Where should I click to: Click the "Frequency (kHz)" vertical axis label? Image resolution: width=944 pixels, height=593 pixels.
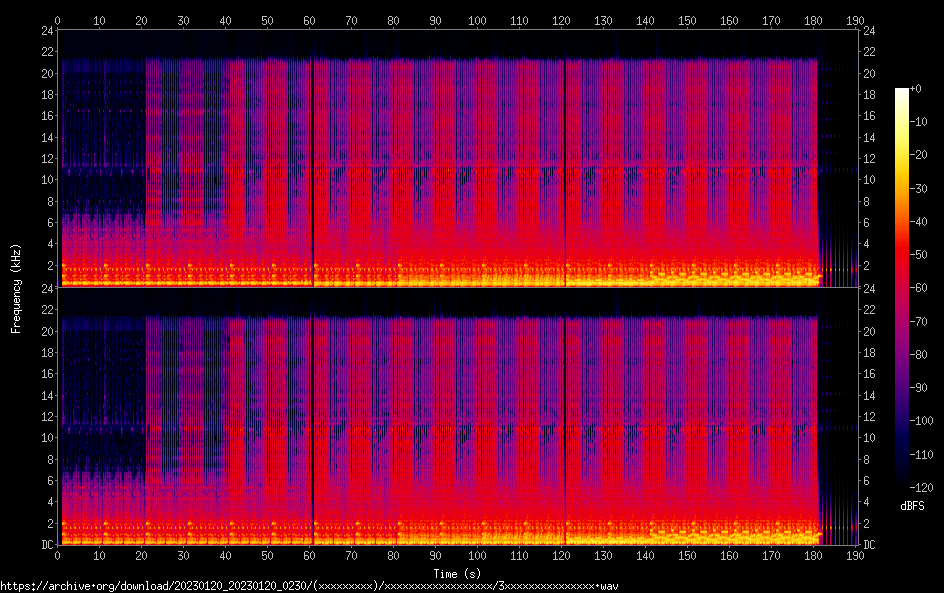(x=16, y=288)
